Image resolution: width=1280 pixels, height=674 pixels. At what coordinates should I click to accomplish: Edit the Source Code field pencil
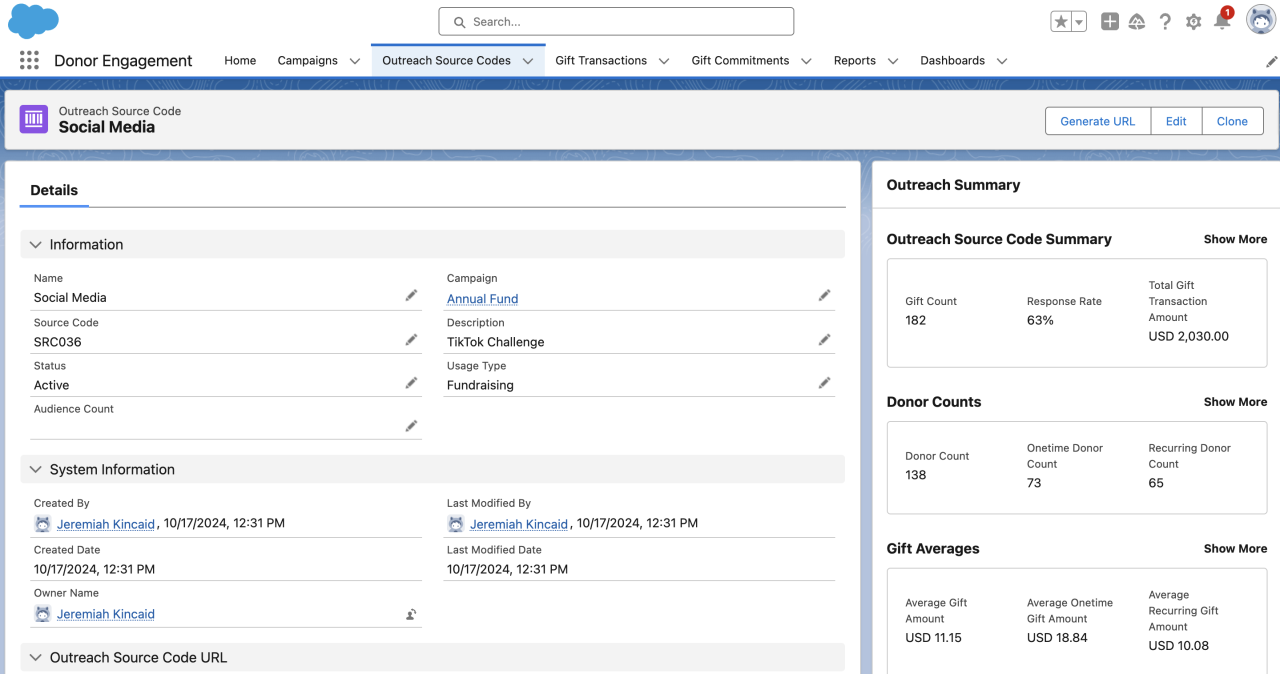(x=411, y=339)
